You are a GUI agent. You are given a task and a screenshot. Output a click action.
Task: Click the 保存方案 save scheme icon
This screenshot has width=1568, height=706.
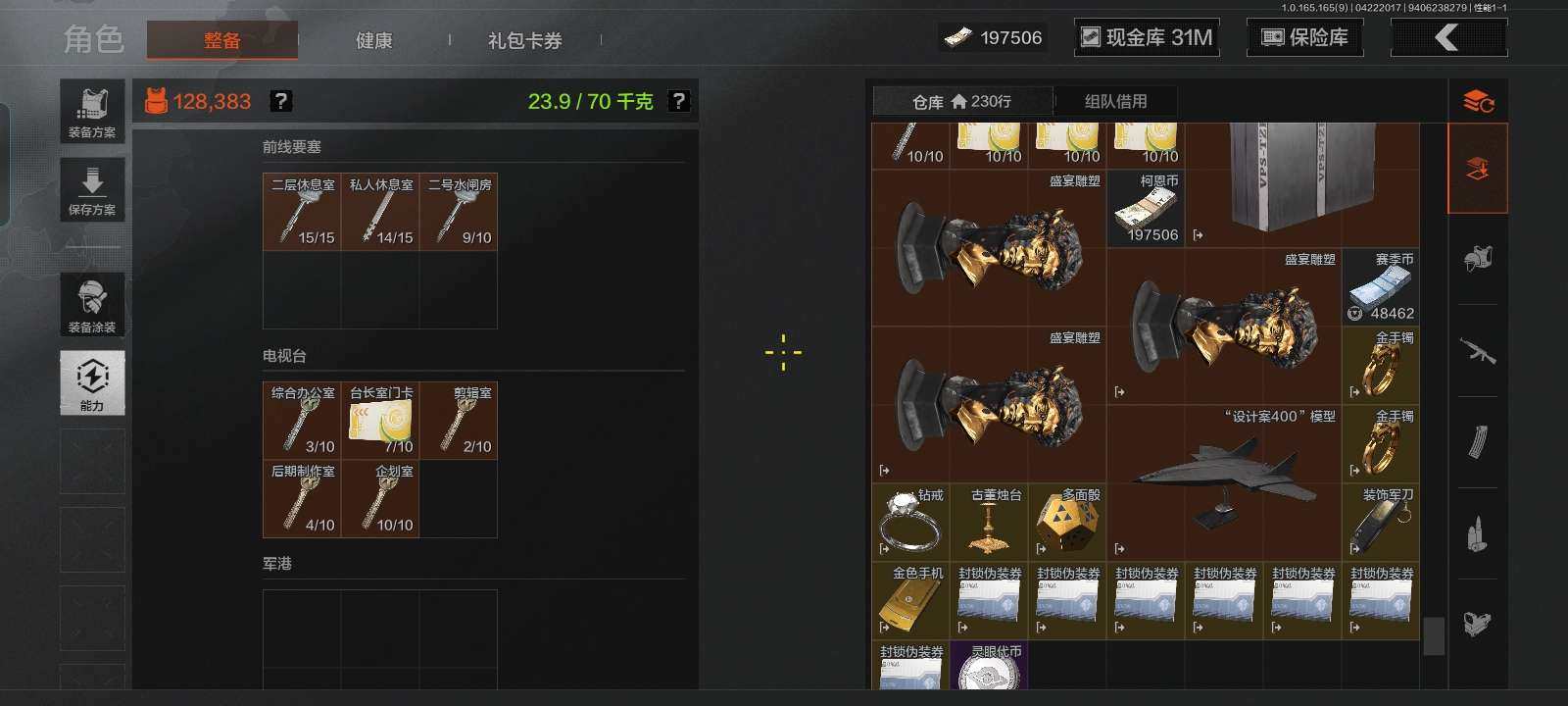pyautogui.click(x=92, y=189)
